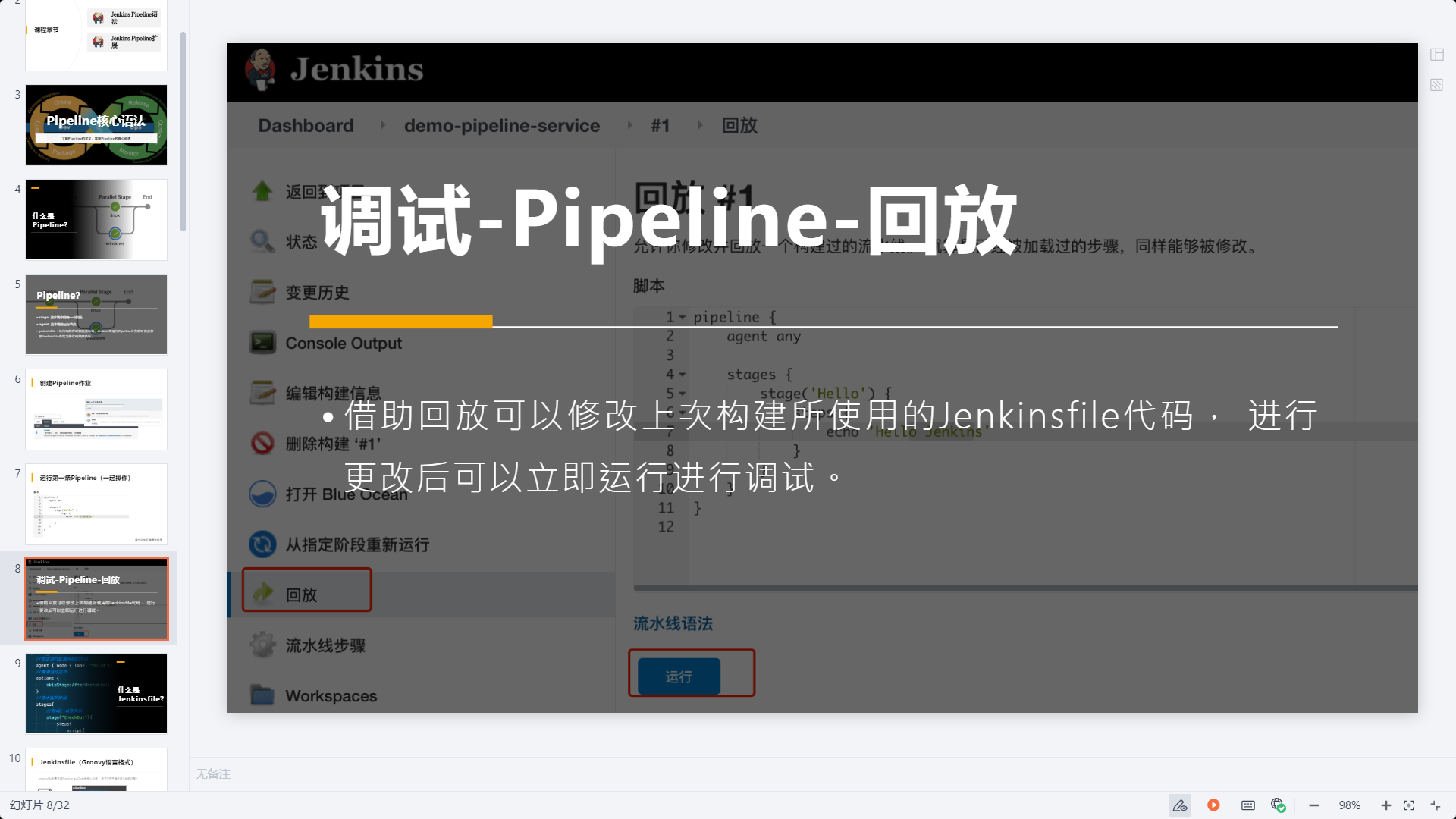This screenshot has width=1456, height=819.
Task: Select slide 2 thumbnail '课程章节'
Action: point(96,35)
